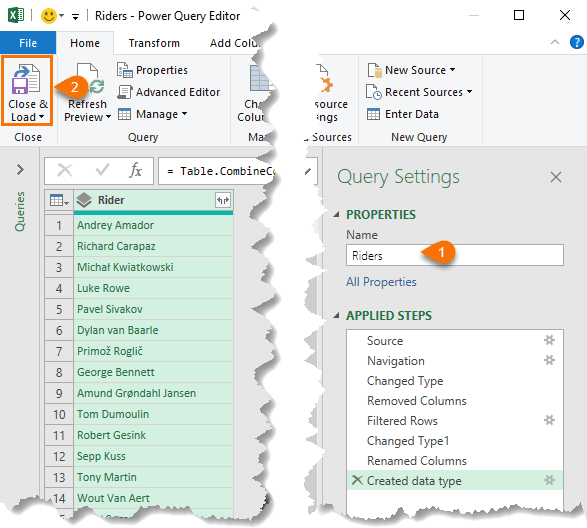Click the data type icon beside Rider
The width and height of the screenshot is (587, 528).
click(84, 200)
